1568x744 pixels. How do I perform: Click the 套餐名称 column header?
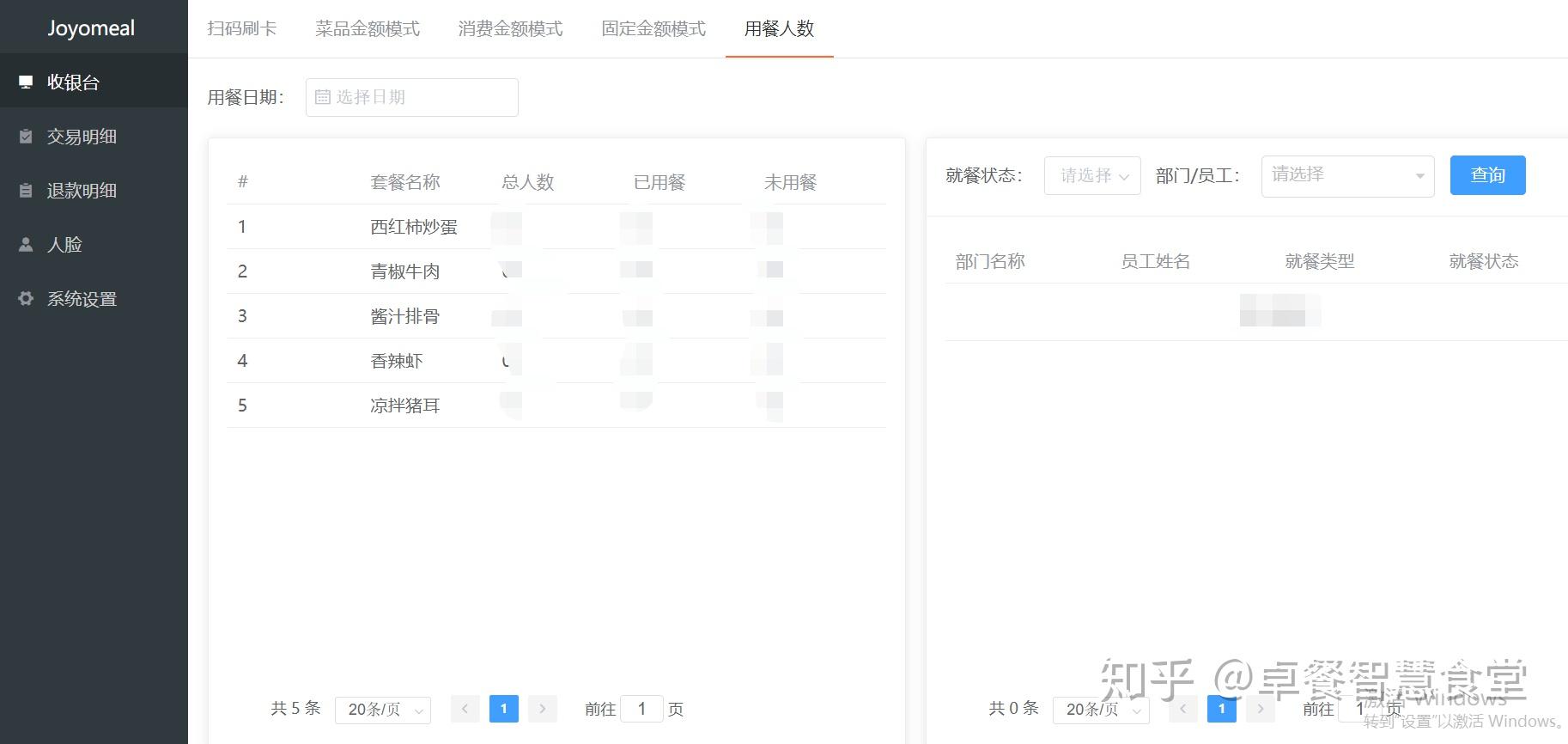click(x=405, y=182)
